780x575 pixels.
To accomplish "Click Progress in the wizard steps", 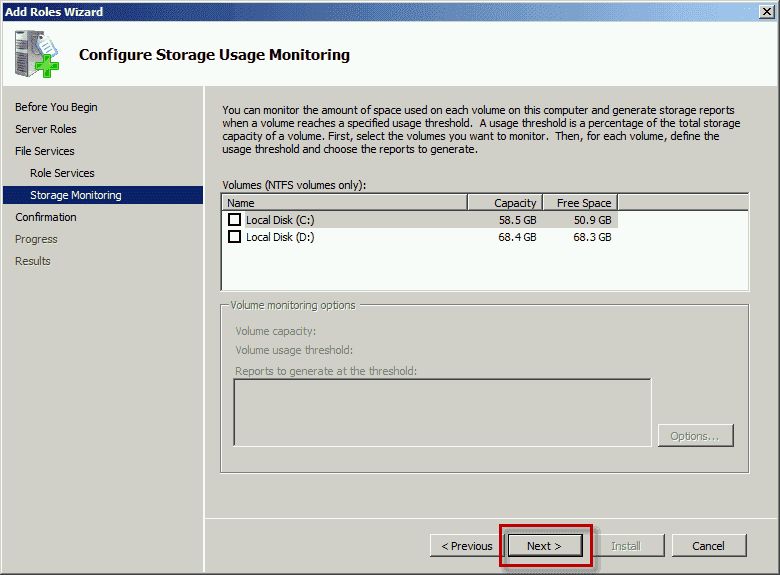I will tap(36, 239).
